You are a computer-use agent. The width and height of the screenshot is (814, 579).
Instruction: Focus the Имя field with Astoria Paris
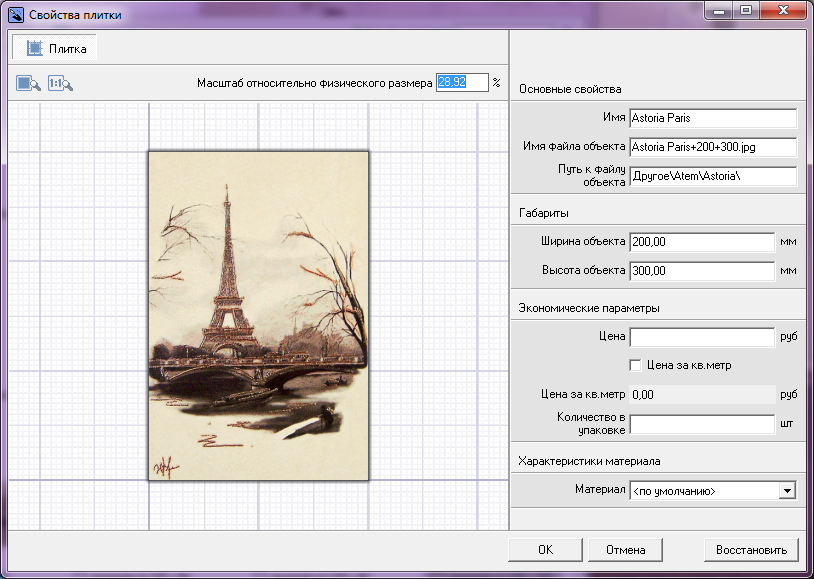[x=712, y=118]
